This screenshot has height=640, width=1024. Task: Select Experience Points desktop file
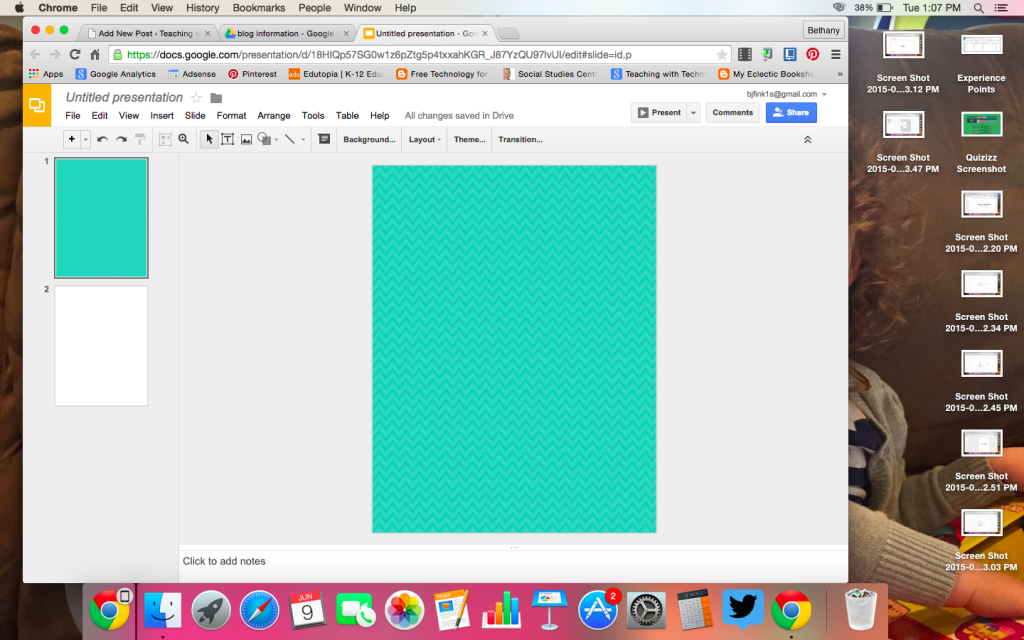tap(981, 63)
